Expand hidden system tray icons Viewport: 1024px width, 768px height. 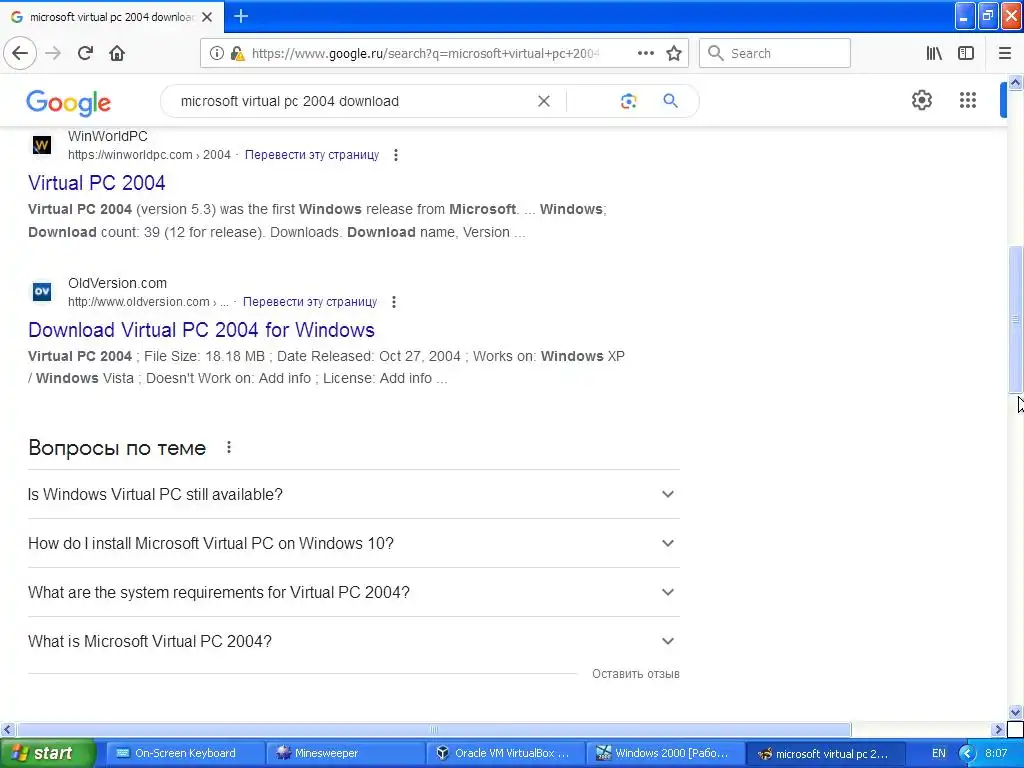tap(967, 754)
